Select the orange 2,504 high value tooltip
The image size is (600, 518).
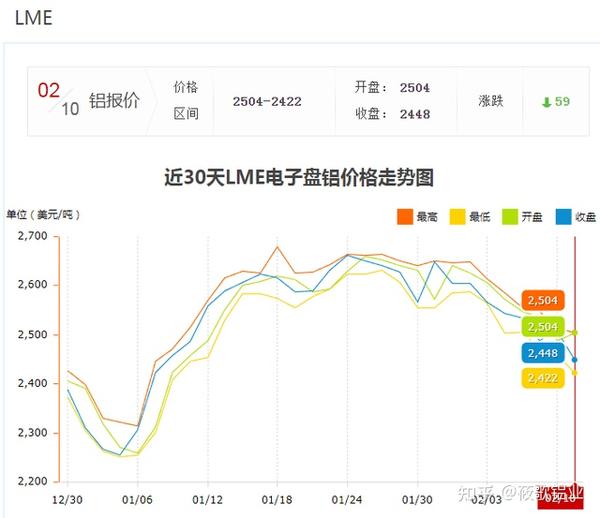[543, 300]
